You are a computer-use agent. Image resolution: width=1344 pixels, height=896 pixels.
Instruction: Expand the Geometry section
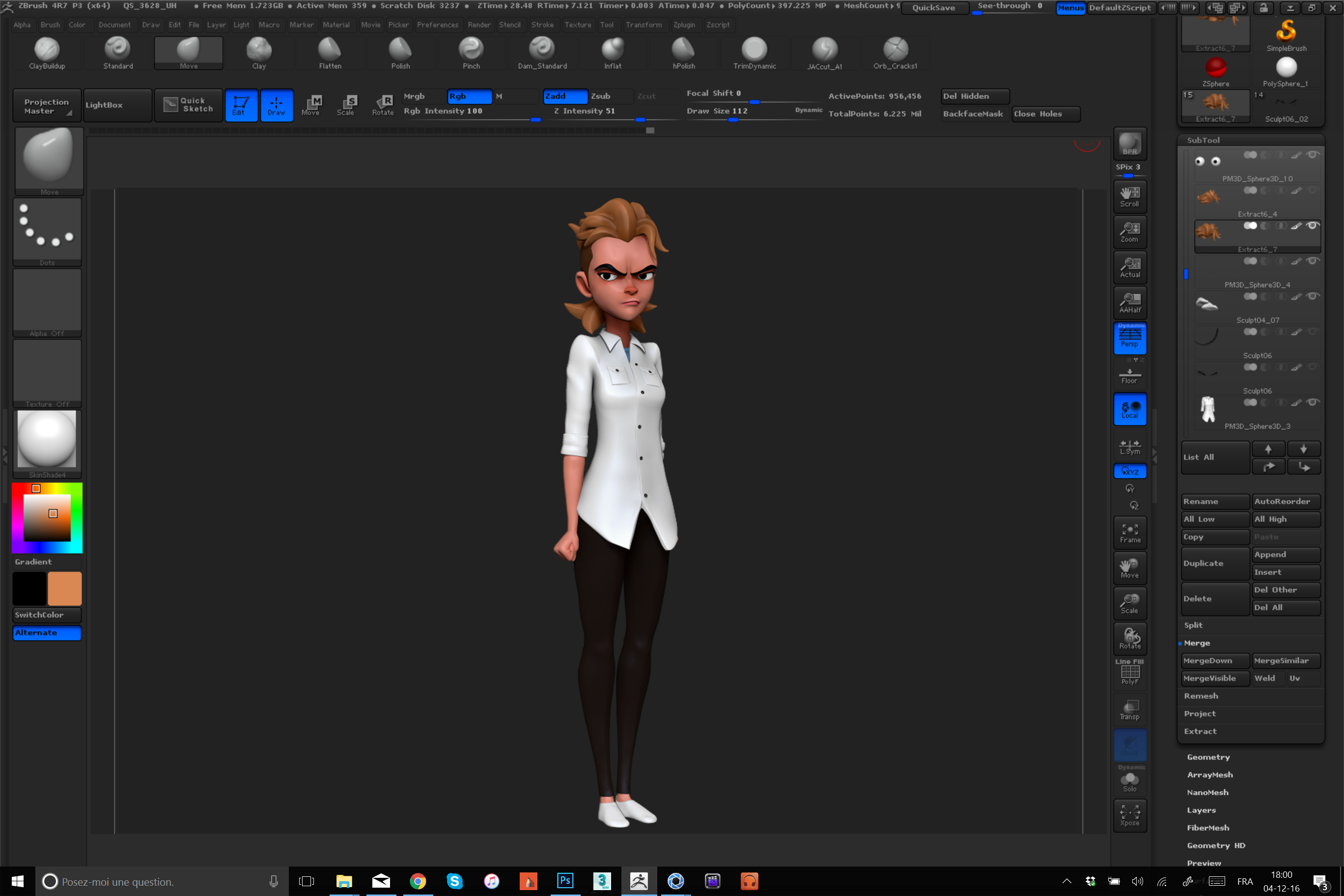pos(1208,757)
